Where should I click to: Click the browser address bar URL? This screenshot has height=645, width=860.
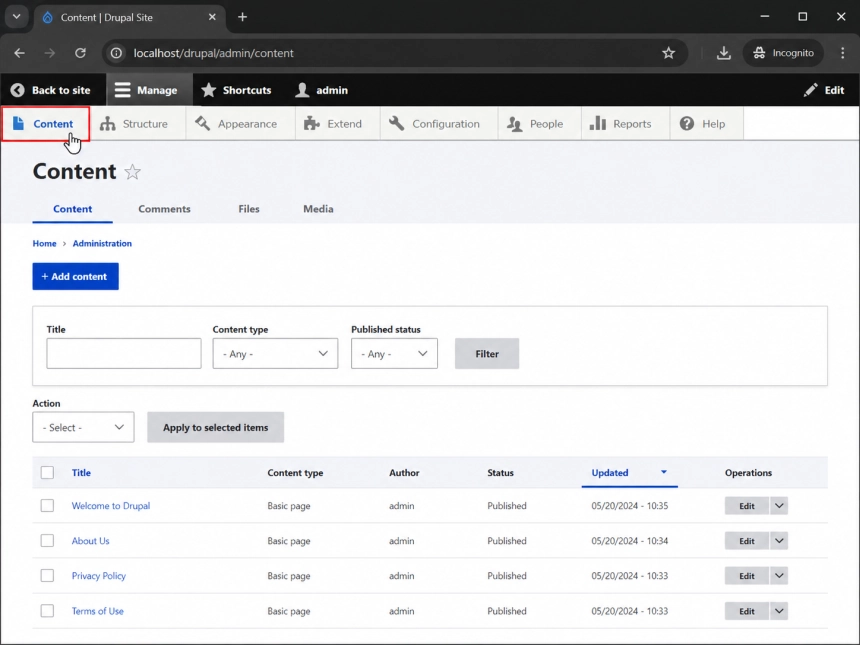214,53
